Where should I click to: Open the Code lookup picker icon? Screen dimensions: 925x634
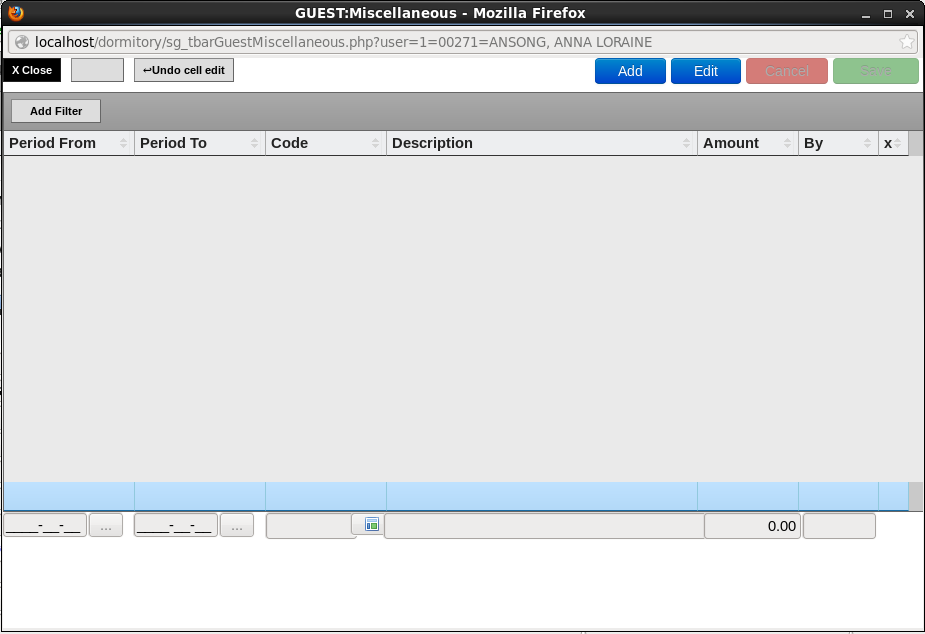(371, 524)
